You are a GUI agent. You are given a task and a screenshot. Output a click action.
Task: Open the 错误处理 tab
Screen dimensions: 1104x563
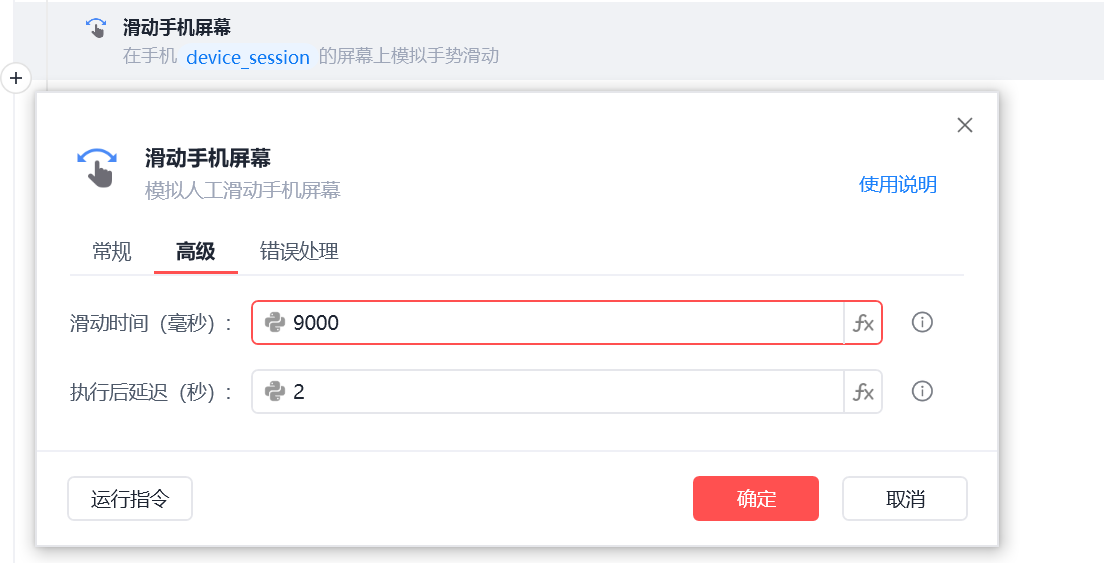pyautogui.click(x=299, y=251)
